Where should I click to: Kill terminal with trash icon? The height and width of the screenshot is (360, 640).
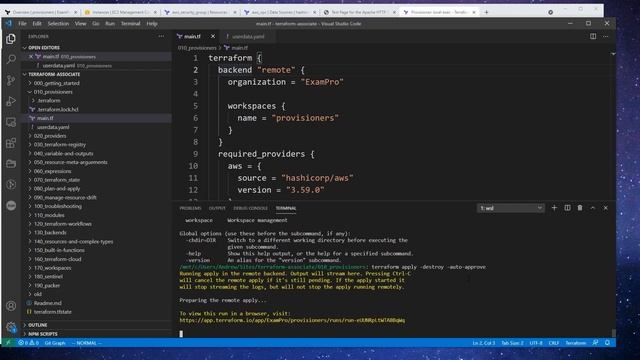[580, 208]
